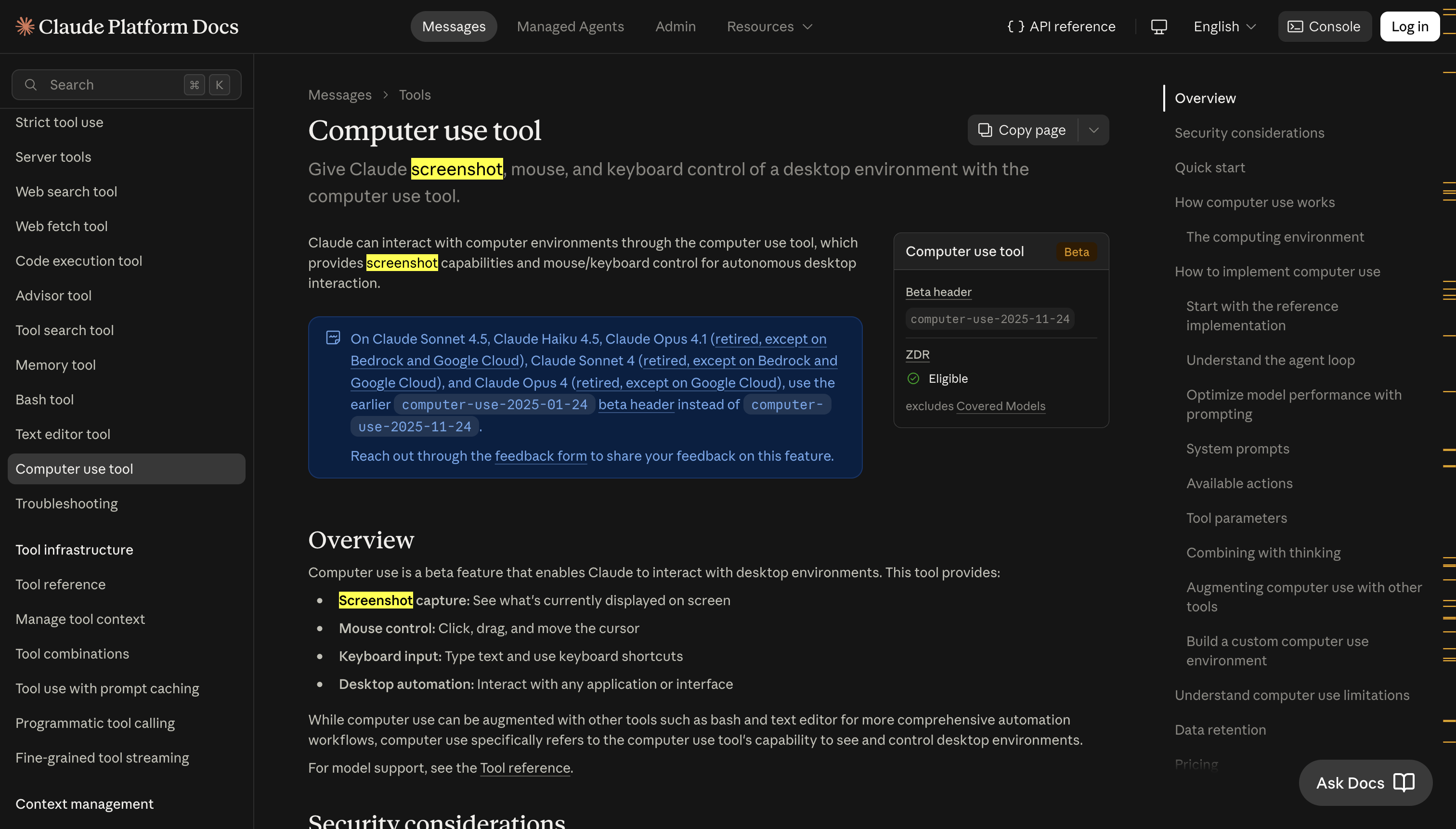Jump to Available actions section
Image resolution: width=1456 pixels, height=829 pixels.
pyautogui.click(x=1239, y=484)
